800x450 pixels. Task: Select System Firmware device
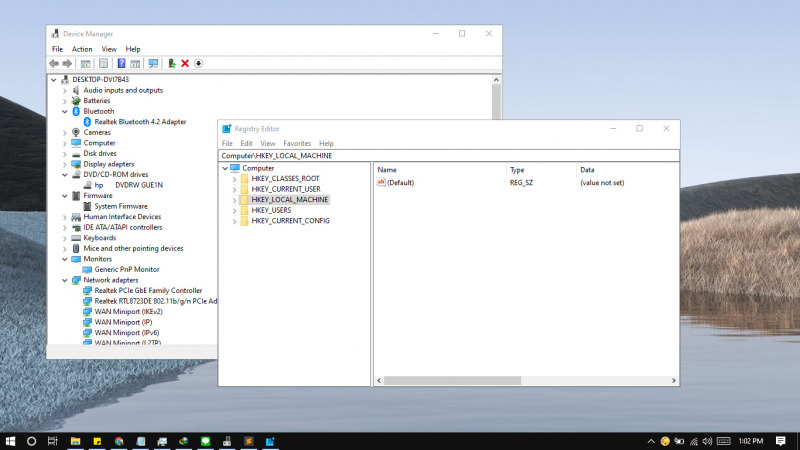click(x=121, y=206)
